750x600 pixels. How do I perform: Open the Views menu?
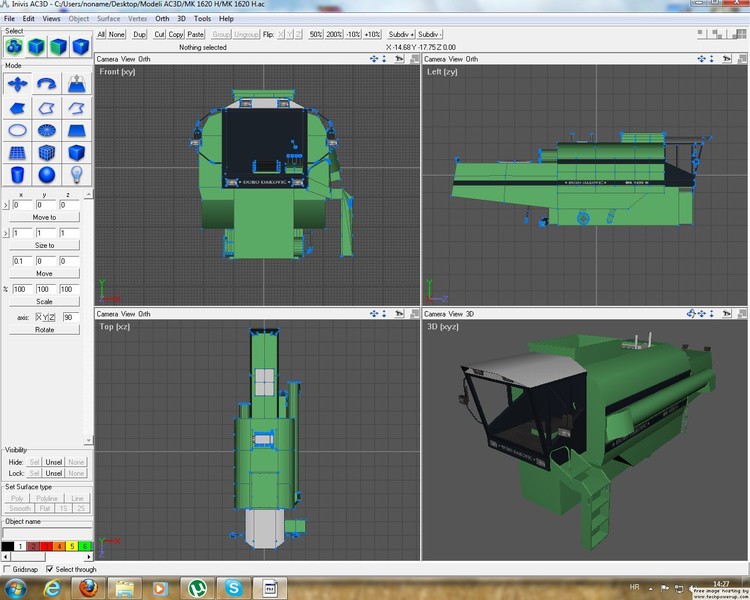(51, 19)
